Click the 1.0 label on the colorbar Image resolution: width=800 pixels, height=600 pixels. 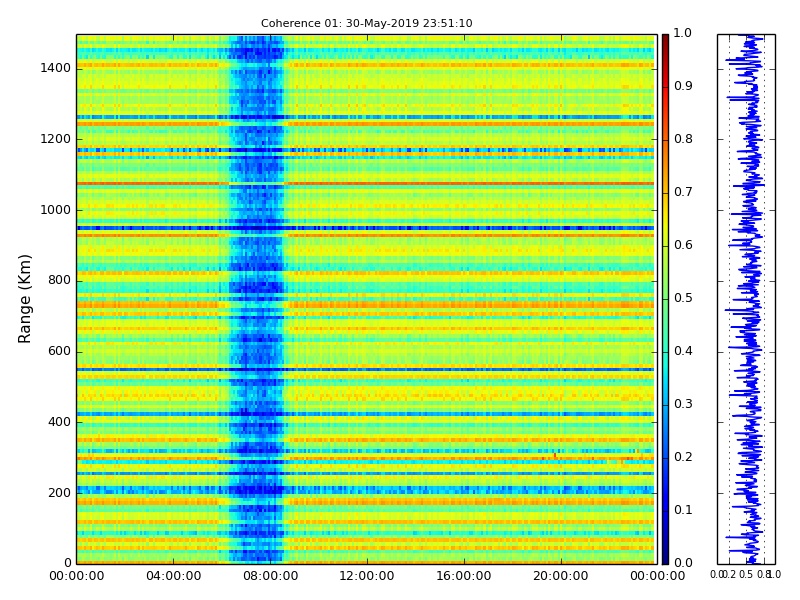pos(683,33)
